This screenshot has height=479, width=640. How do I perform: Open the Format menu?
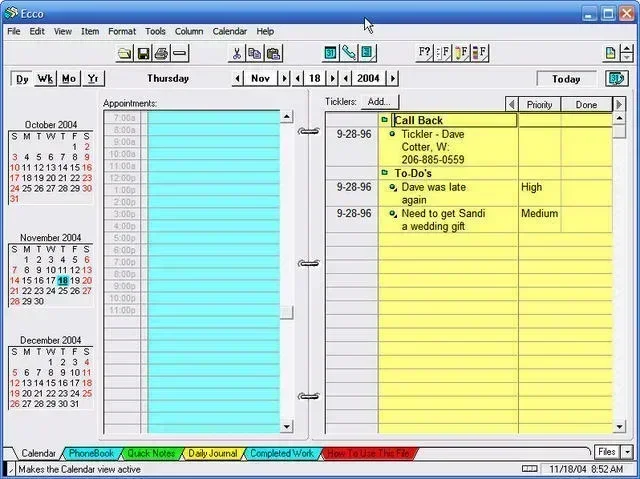[122, 31]
